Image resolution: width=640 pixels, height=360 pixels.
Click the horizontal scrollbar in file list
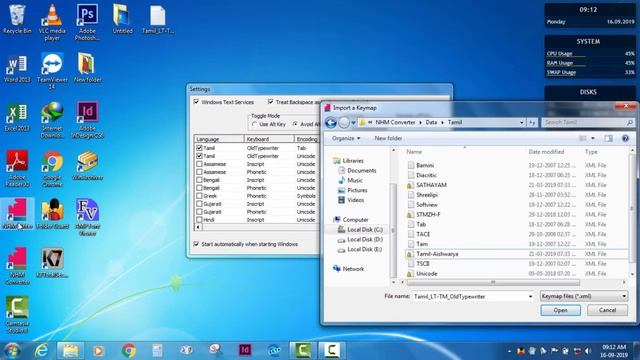[493, 282]
